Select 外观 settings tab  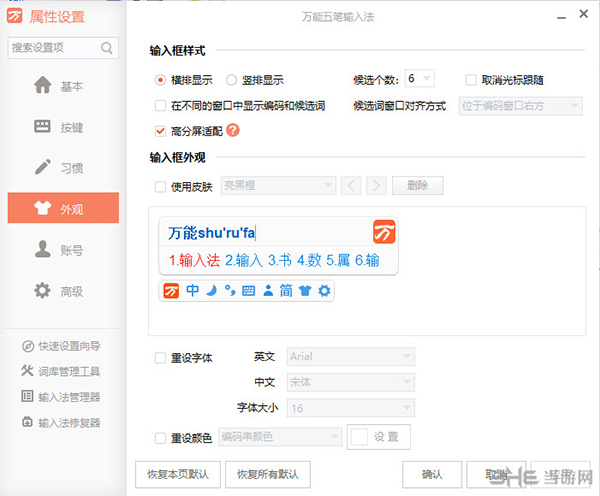[x=63, y=208]
